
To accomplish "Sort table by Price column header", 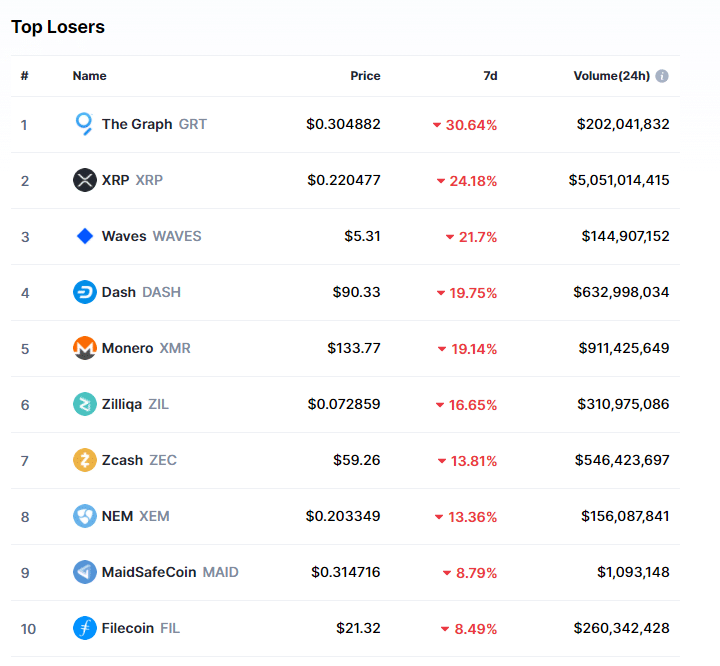I will (365, 76).
